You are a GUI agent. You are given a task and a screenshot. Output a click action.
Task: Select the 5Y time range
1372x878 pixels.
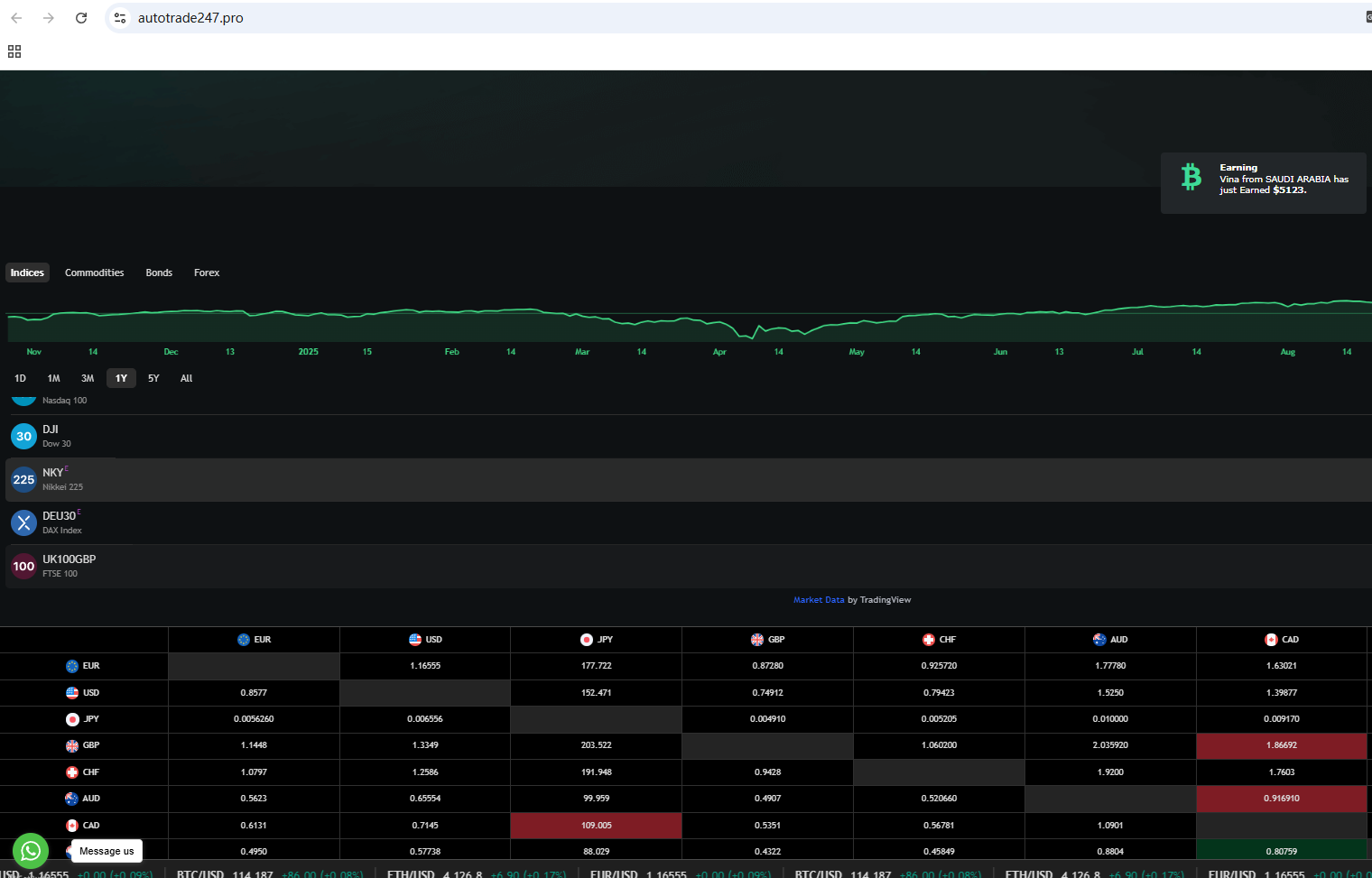click(x=153, y=378)
